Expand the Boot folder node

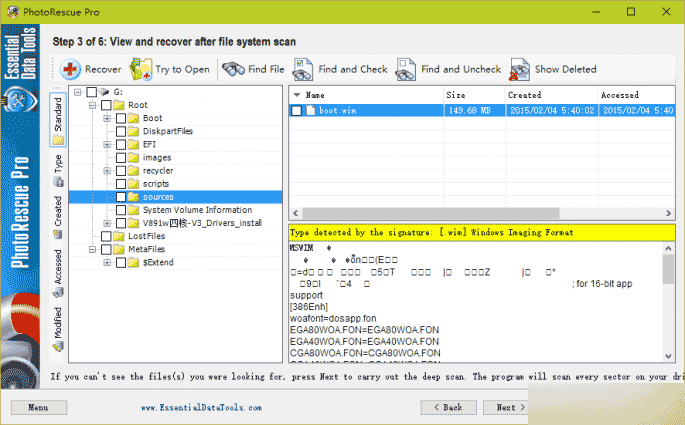(107, 118)
